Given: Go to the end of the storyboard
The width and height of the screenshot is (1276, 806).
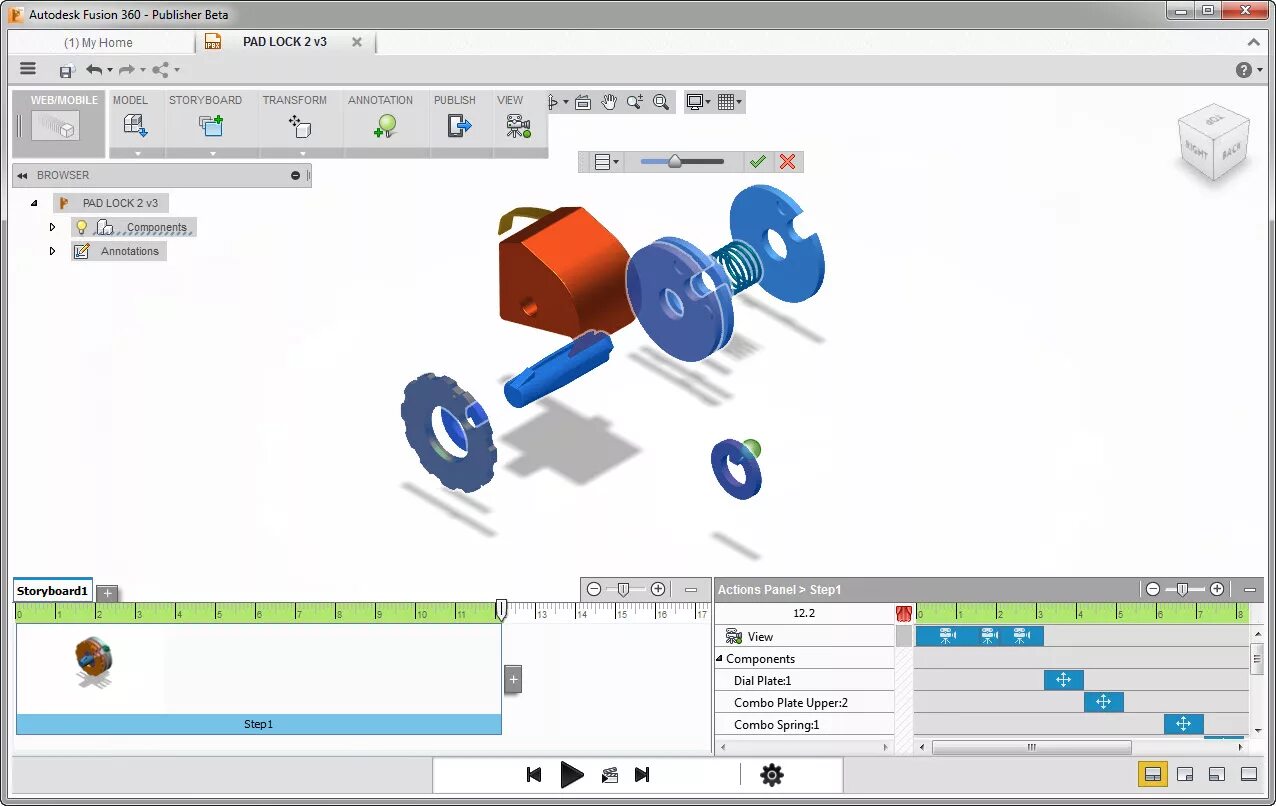Looking at the screenshot, I should pyautogui.click(x=642, y=775).
